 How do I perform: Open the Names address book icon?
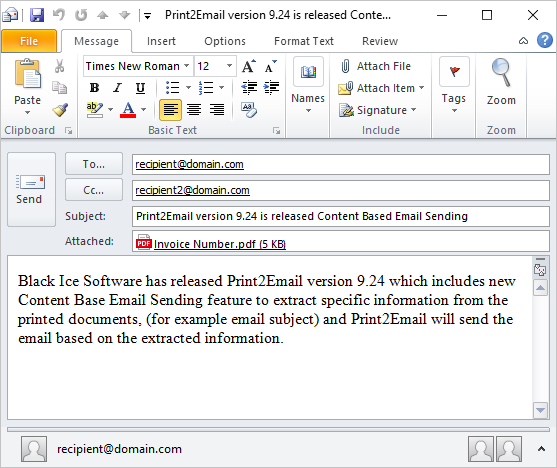(x=308, y=72)
